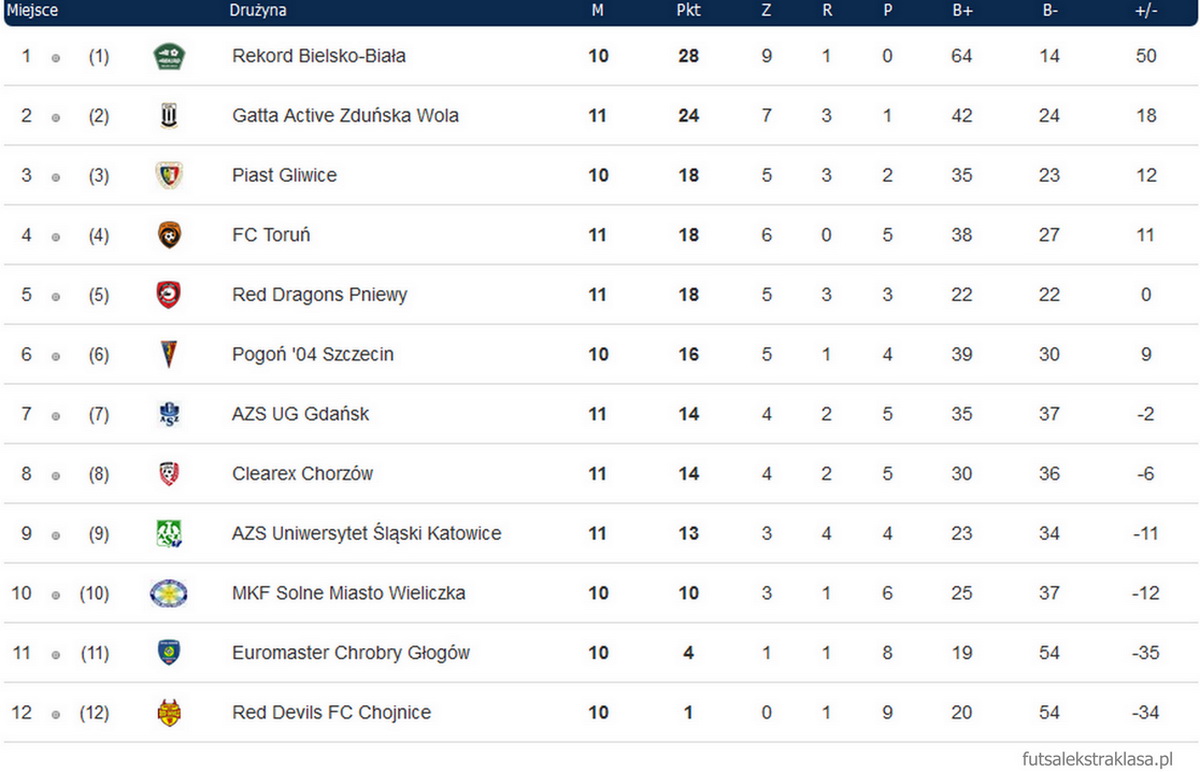Click the MKF Solne Miasto Wieliczka logo
Image resolution: width=1200 pixels, height=772 pixels.
[167, 593]
